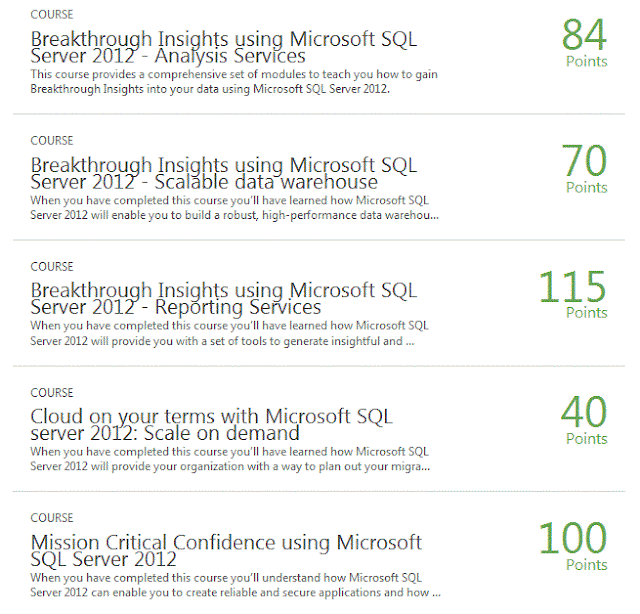
Task: Click the COURSE label above Mission Critical Confidence
Action: 52,518
